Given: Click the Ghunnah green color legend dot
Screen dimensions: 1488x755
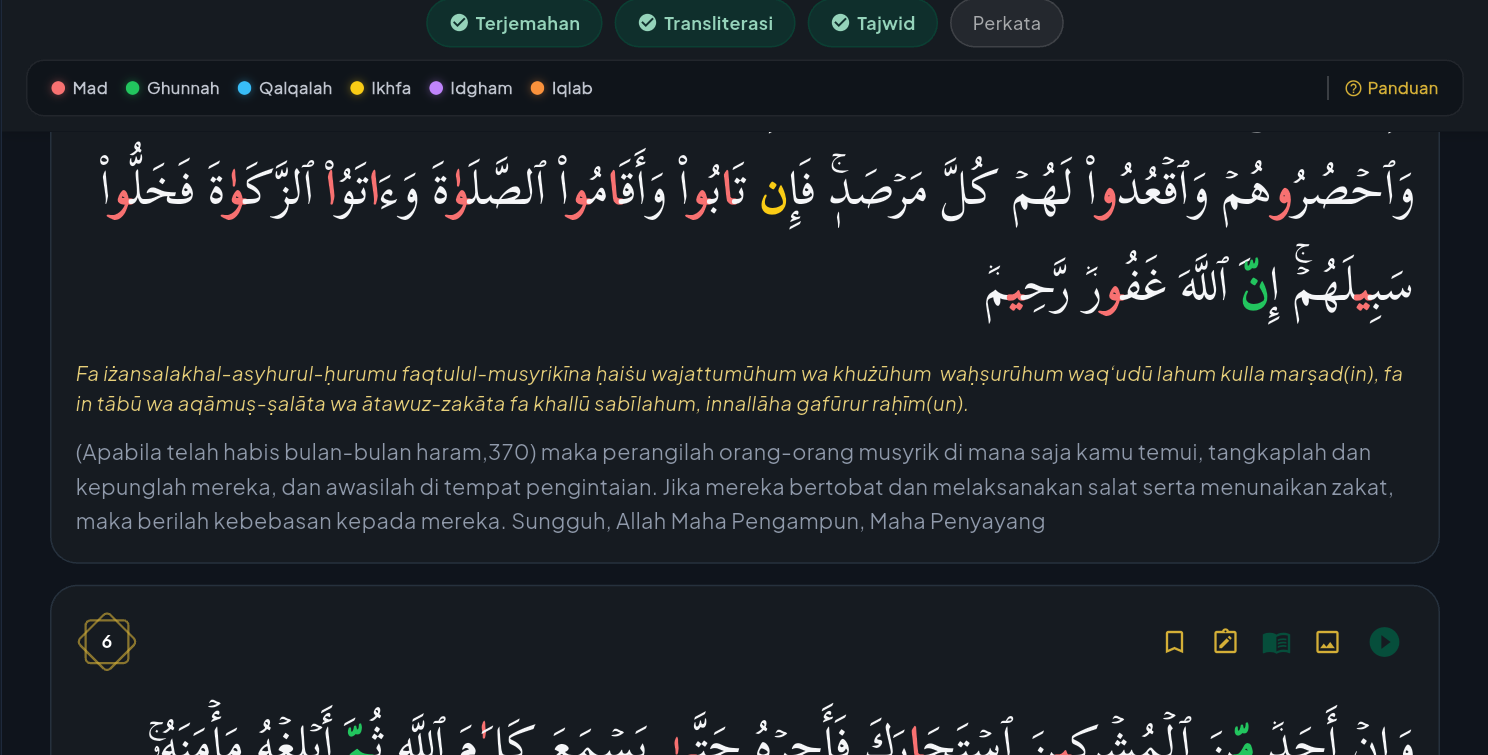Looking at the screenshot, I should (132, 88).
